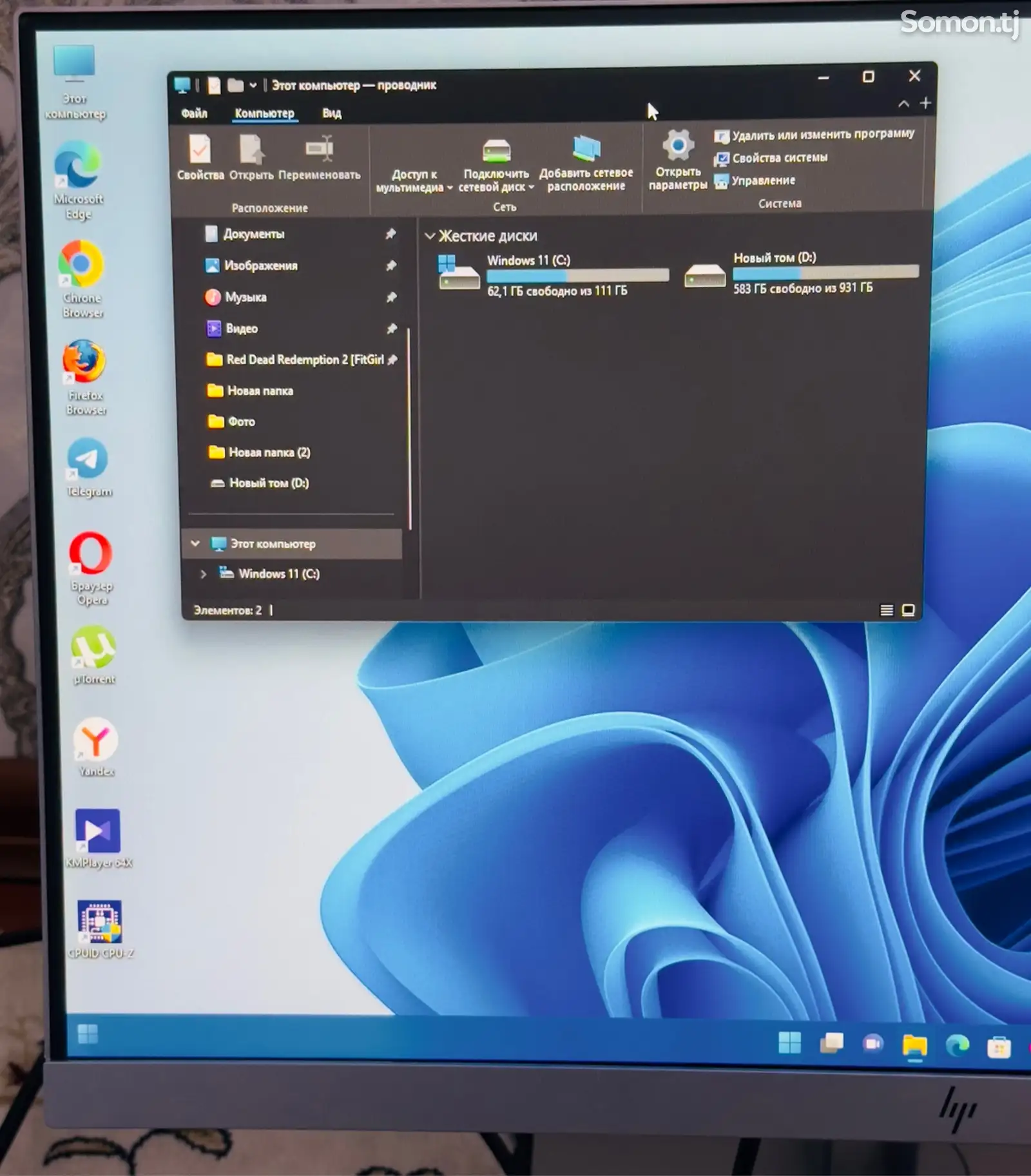Screen dimensions: 1031x1176
Task: Unpin Документы using its pin icon
Action: (390, 234)
